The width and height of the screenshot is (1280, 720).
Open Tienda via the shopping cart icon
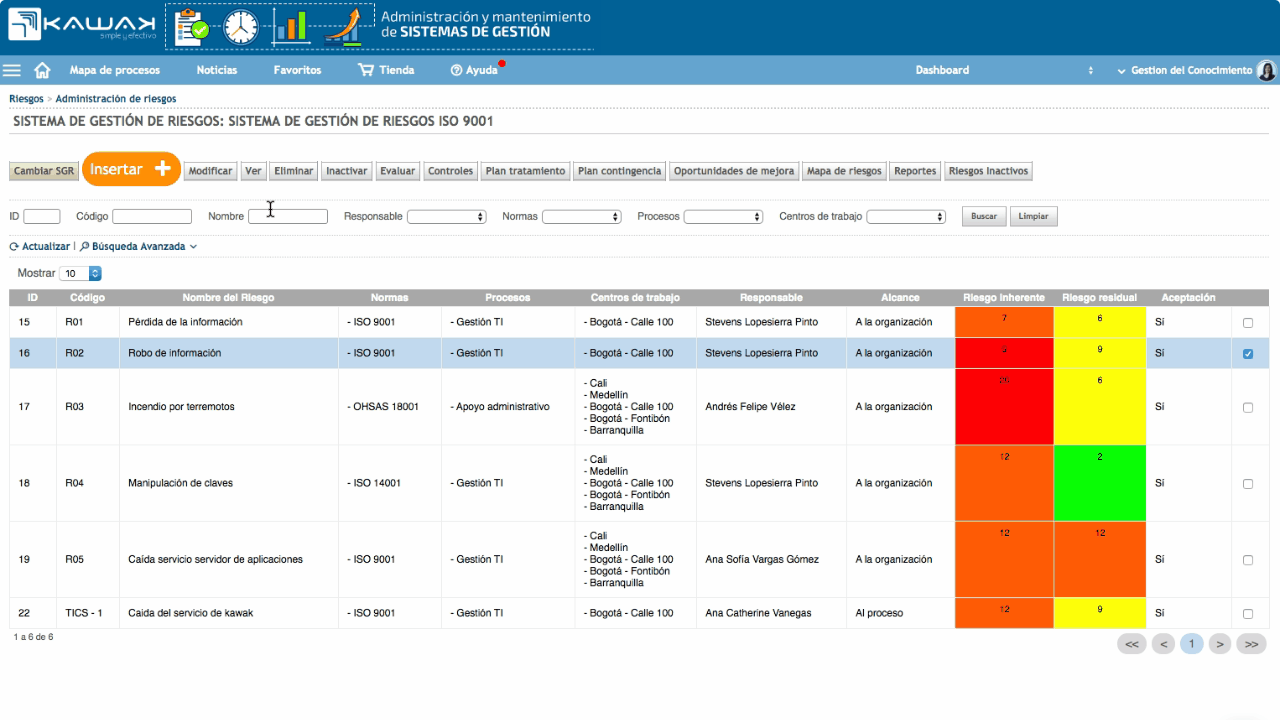(363, 70)
